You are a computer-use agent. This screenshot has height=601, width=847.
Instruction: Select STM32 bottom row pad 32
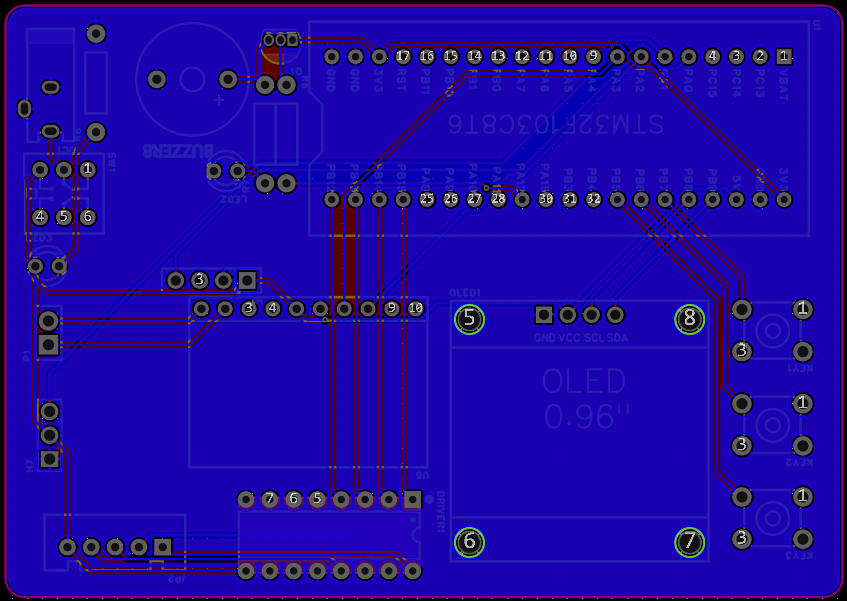click(x=593, y=199)
